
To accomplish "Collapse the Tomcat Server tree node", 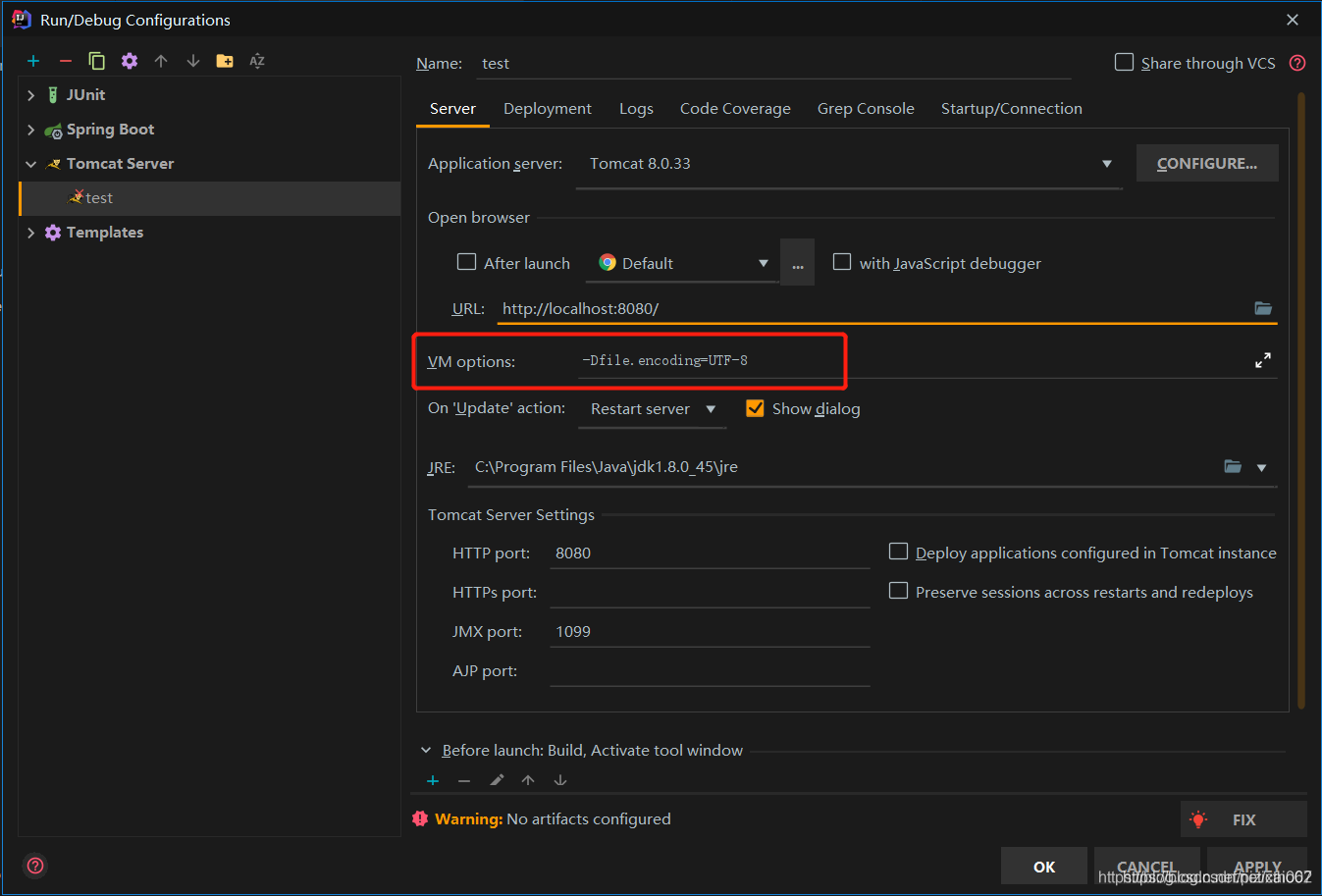I will coord(31,164).
